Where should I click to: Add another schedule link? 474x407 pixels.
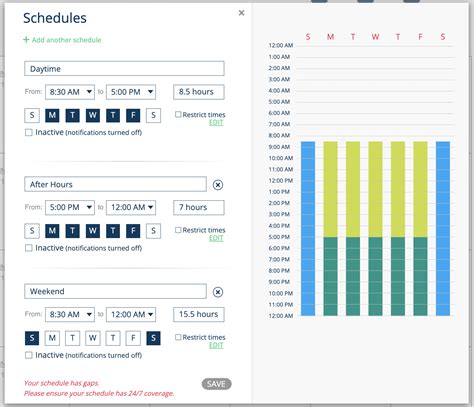66,40
